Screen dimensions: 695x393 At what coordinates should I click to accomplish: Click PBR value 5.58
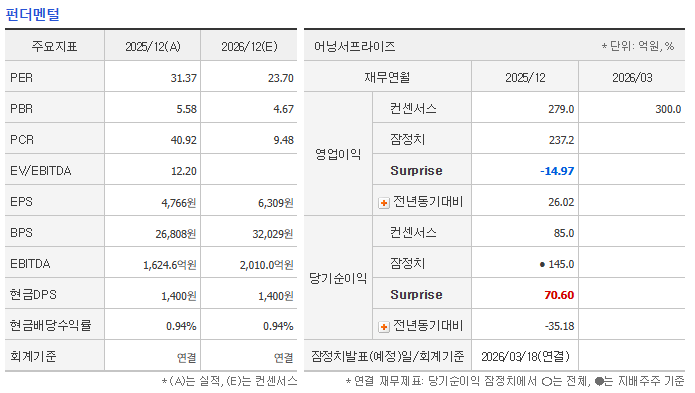(x=186, y=109)
